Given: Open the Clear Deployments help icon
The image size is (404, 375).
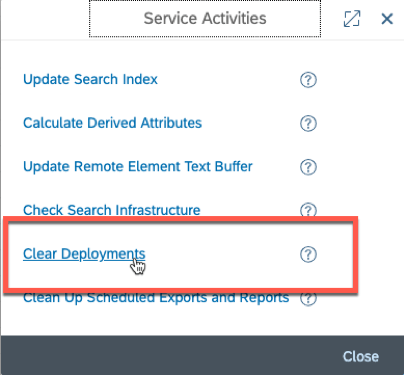Looking at the screenshot, I should pos(308,255).
